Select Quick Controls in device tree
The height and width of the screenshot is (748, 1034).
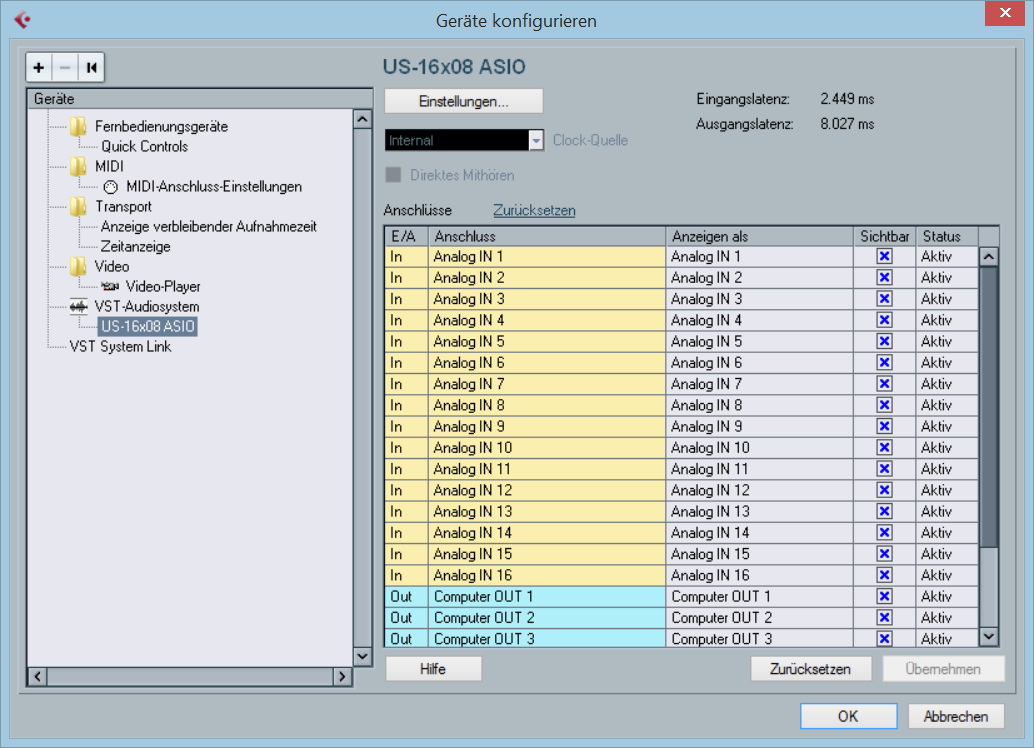point(144,146)
